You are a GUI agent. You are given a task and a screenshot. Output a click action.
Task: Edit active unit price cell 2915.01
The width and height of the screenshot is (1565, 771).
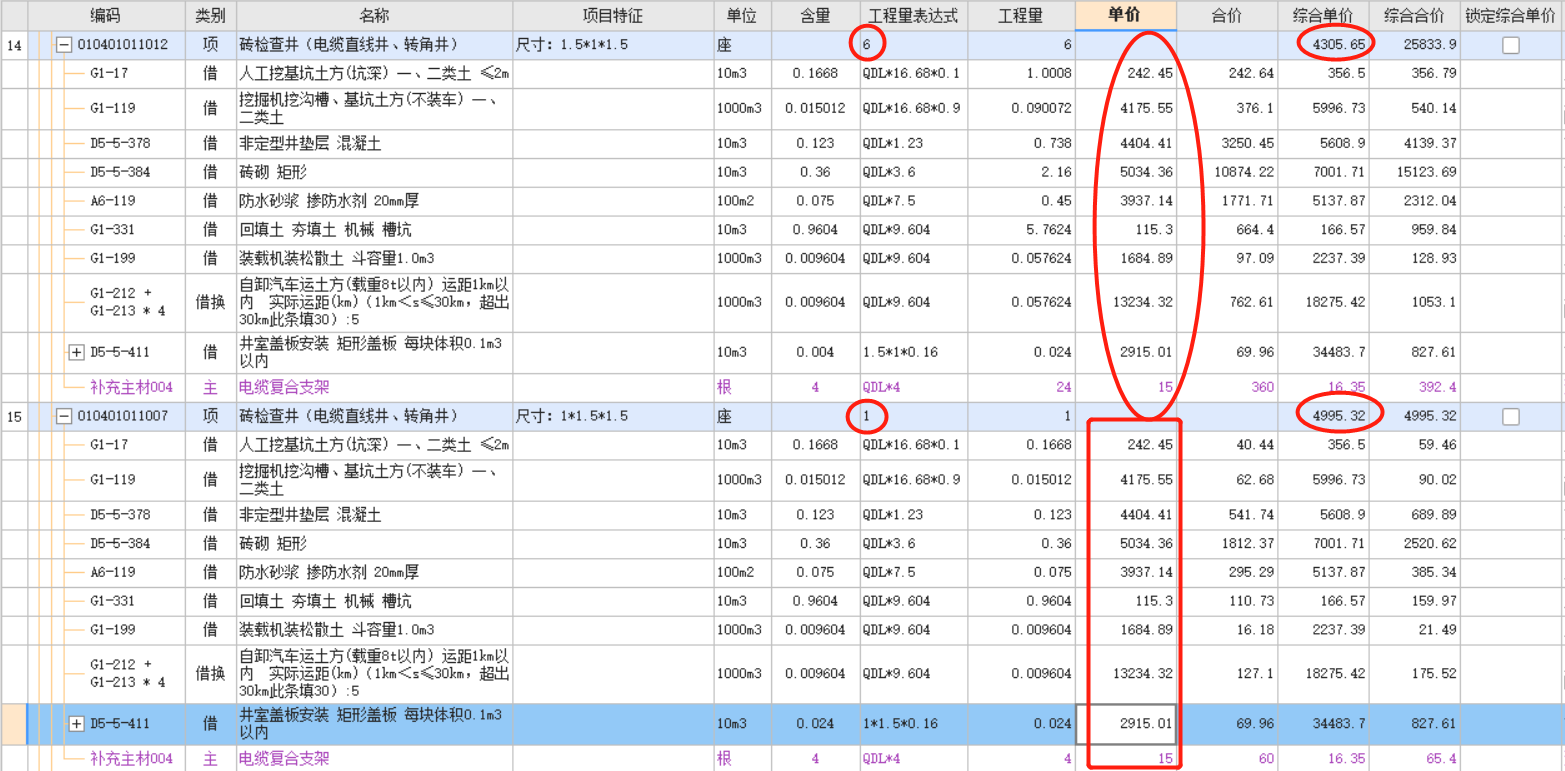(1126, 723)
